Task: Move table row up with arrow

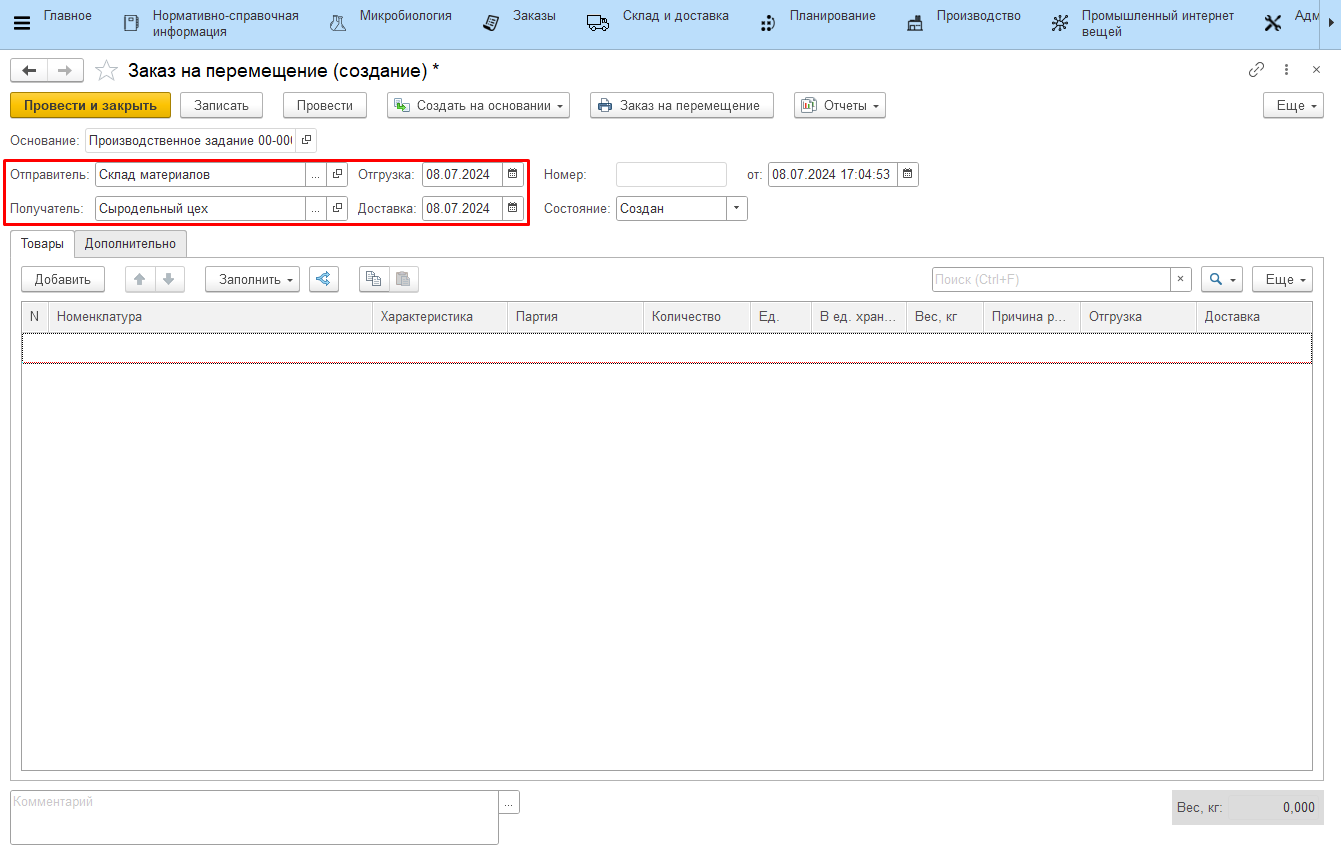Action: click(x=140, y=280)
